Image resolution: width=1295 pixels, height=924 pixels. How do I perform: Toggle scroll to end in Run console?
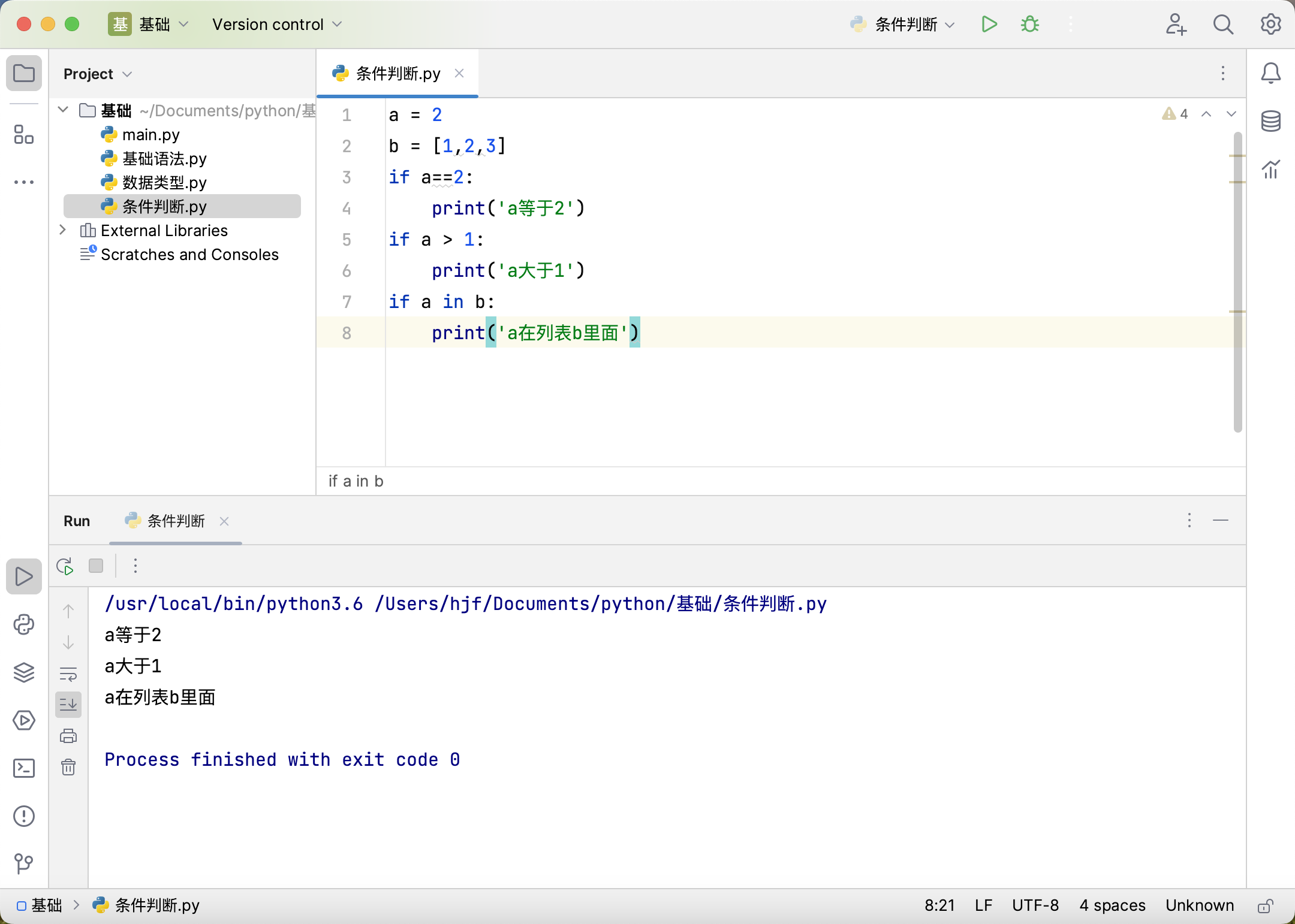tap(68, 705)
